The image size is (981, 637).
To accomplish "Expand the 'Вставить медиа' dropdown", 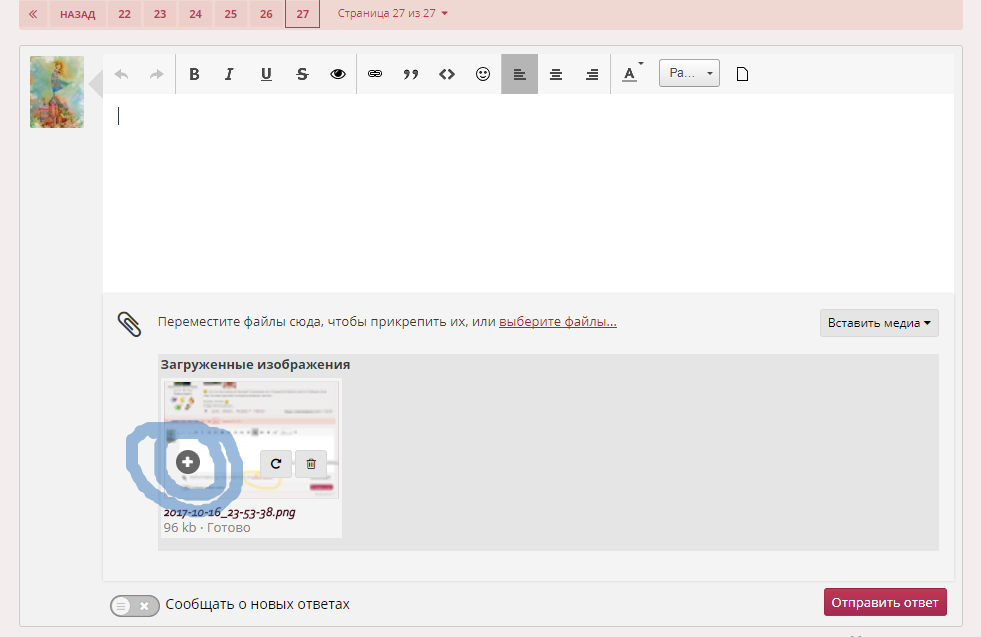I will point(879,323).
